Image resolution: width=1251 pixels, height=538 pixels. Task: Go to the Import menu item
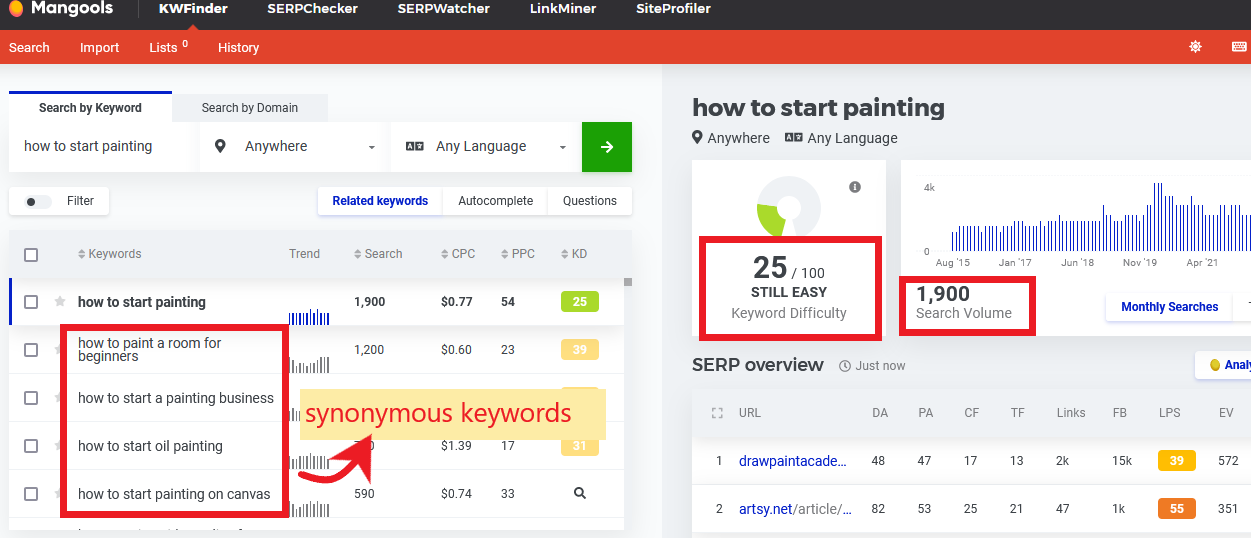click(x=99, y=47)
